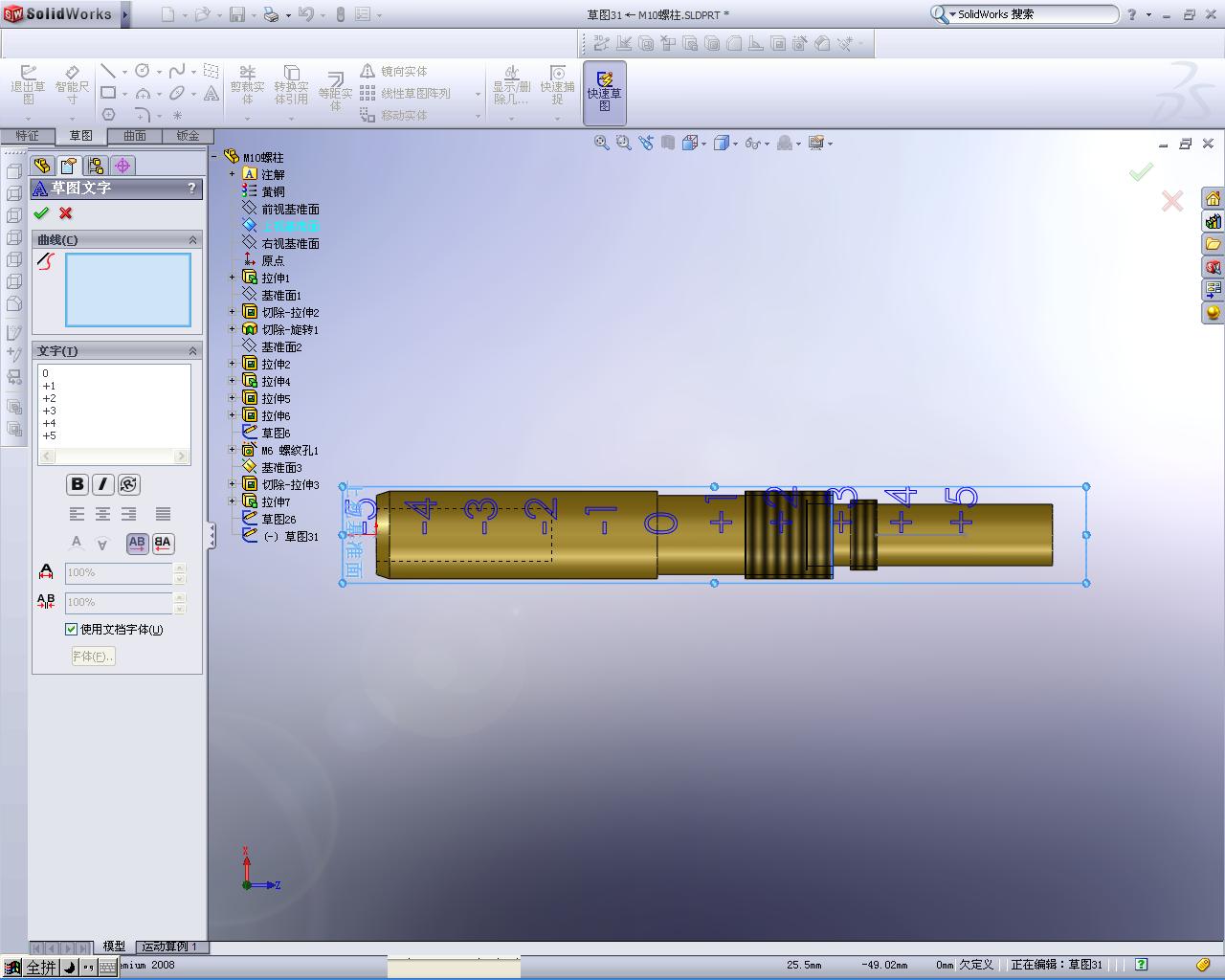This screenshot has width=1225, height=980.
Task: Click the confirm corner green checkmark in viewport
Action: click(1141, 172)
